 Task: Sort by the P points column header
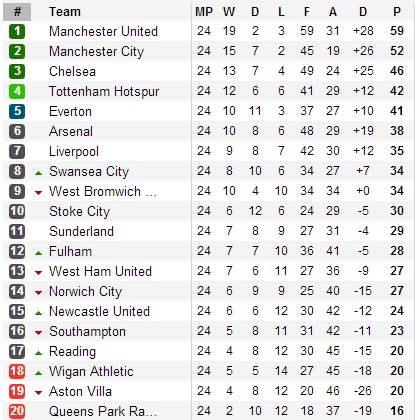[x=397, y=12]
